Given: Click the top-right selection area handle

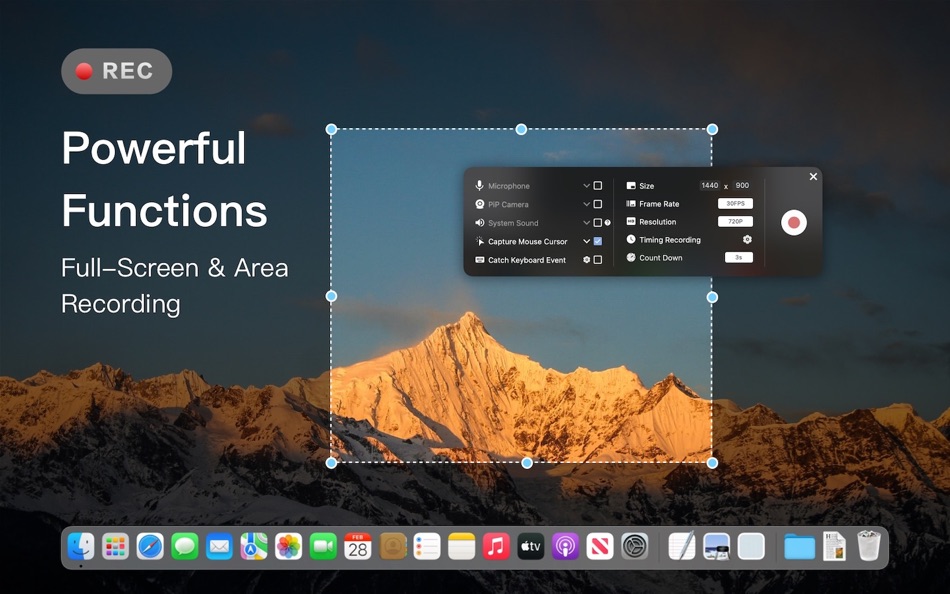Looking at the screenshot, I should pos(712,129).
